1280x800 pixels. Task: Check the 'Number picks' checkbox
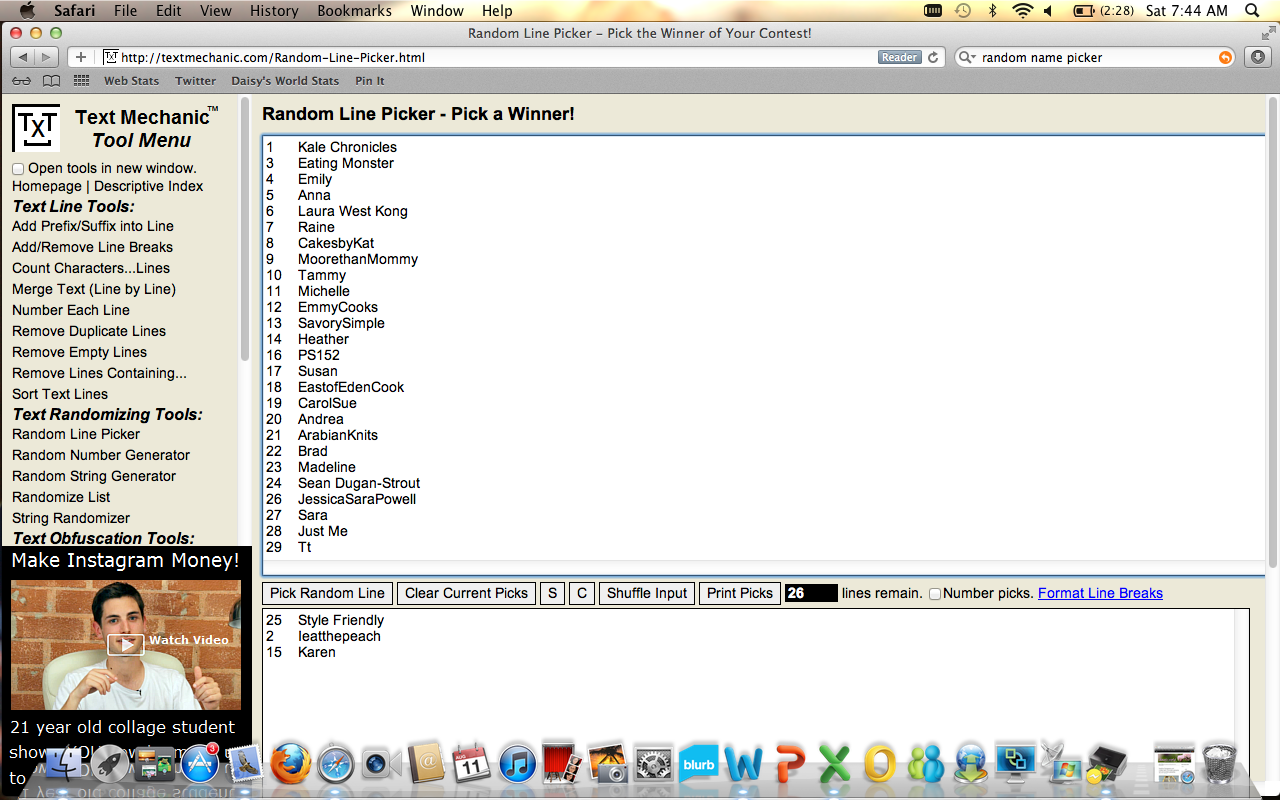(935, 594)
